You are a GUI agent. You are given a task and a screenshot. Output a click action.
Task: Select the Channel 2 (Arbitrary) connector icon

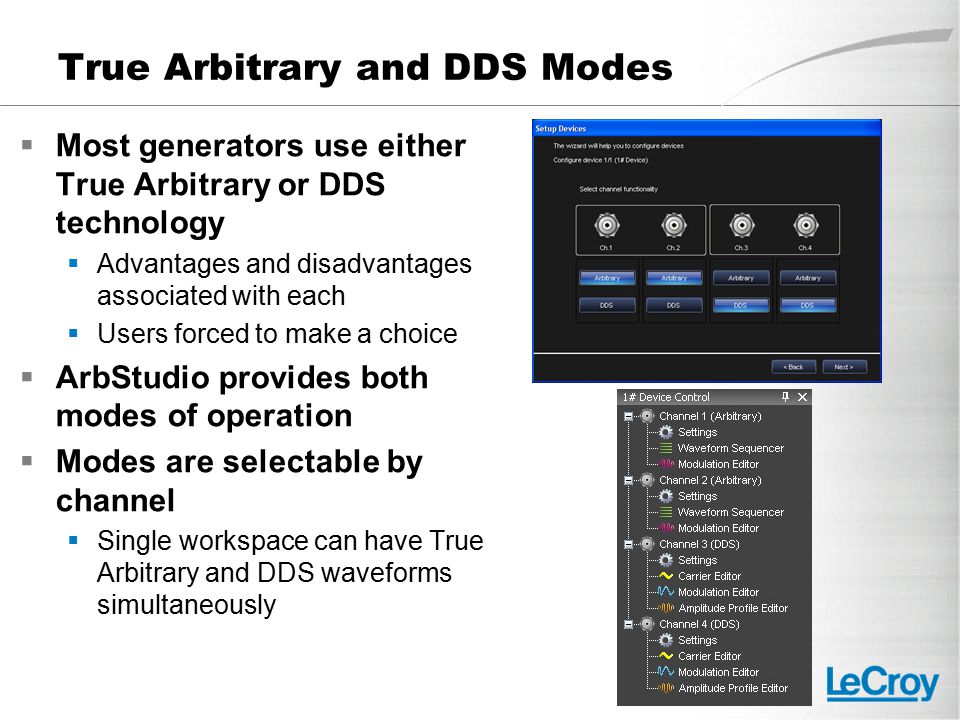tap(647, 481)
